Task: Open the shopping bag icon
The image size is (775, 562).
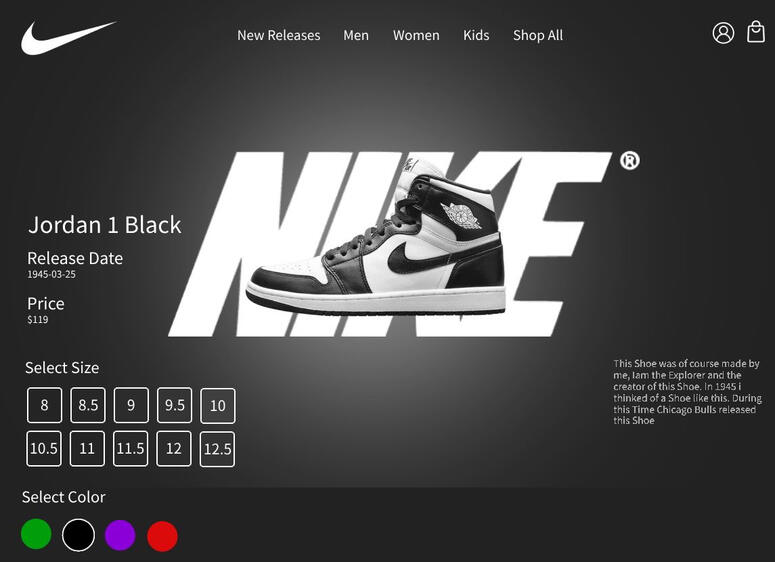Action: coord(756,33)
